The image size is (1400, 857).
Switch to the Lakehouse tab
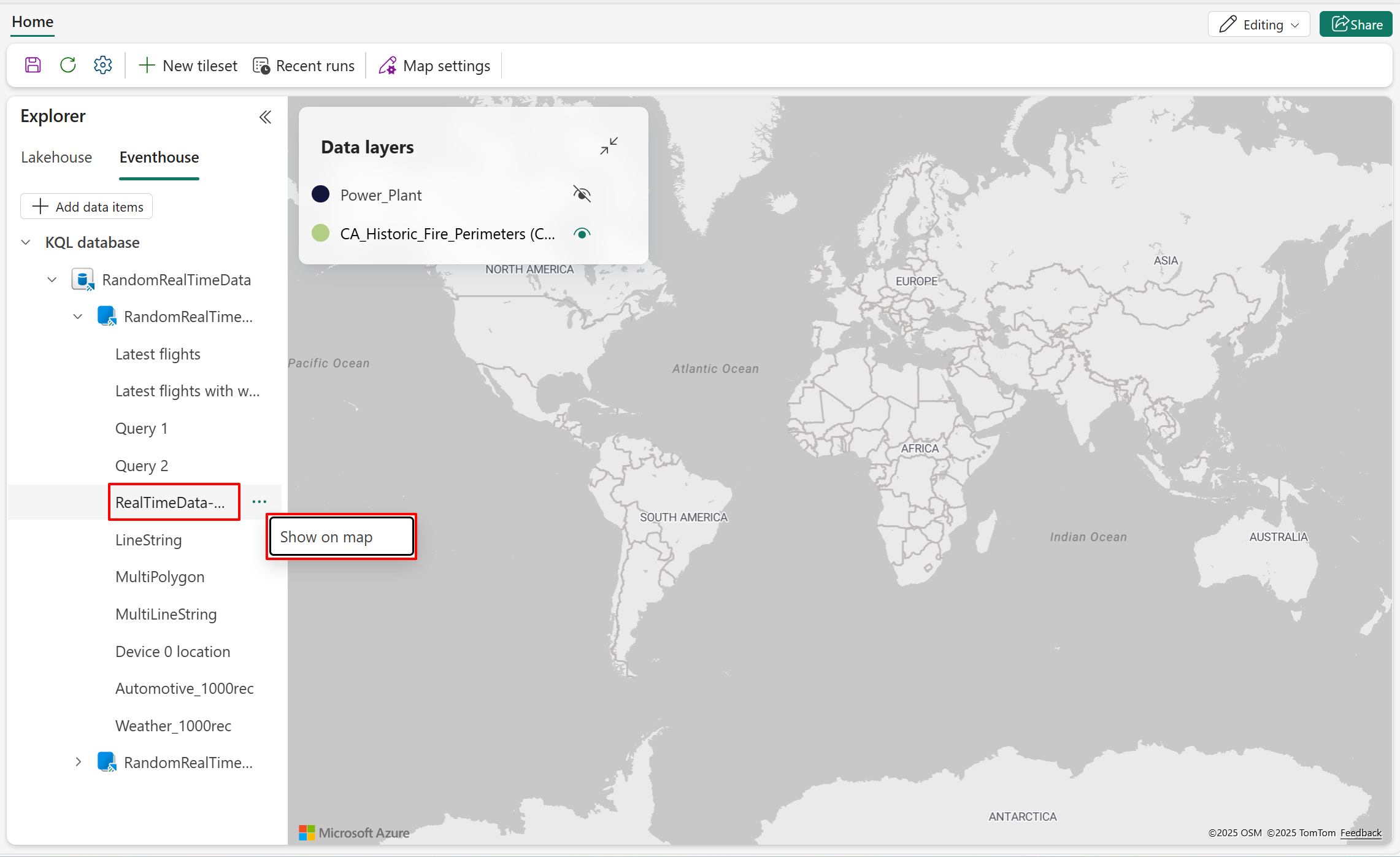56,157
